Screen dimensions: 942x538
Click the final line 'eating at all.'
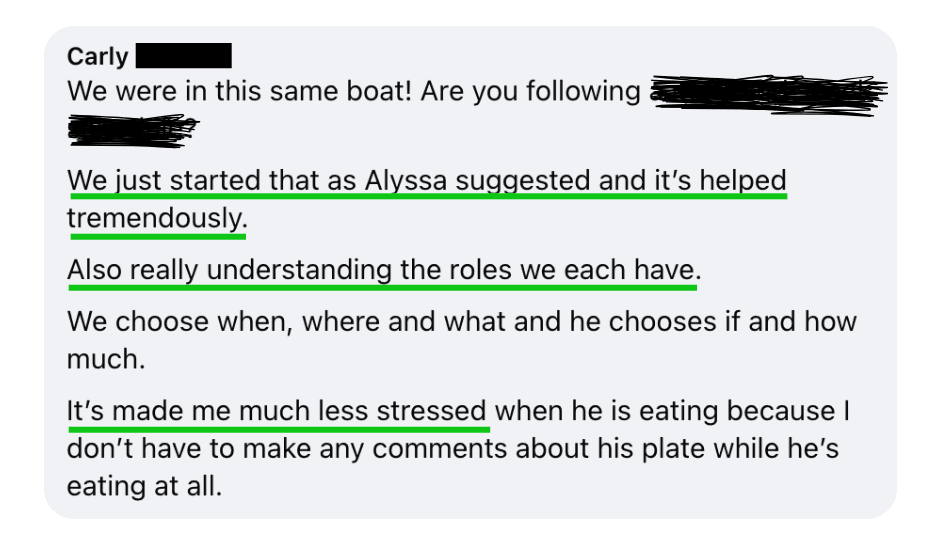coord(144,486)
